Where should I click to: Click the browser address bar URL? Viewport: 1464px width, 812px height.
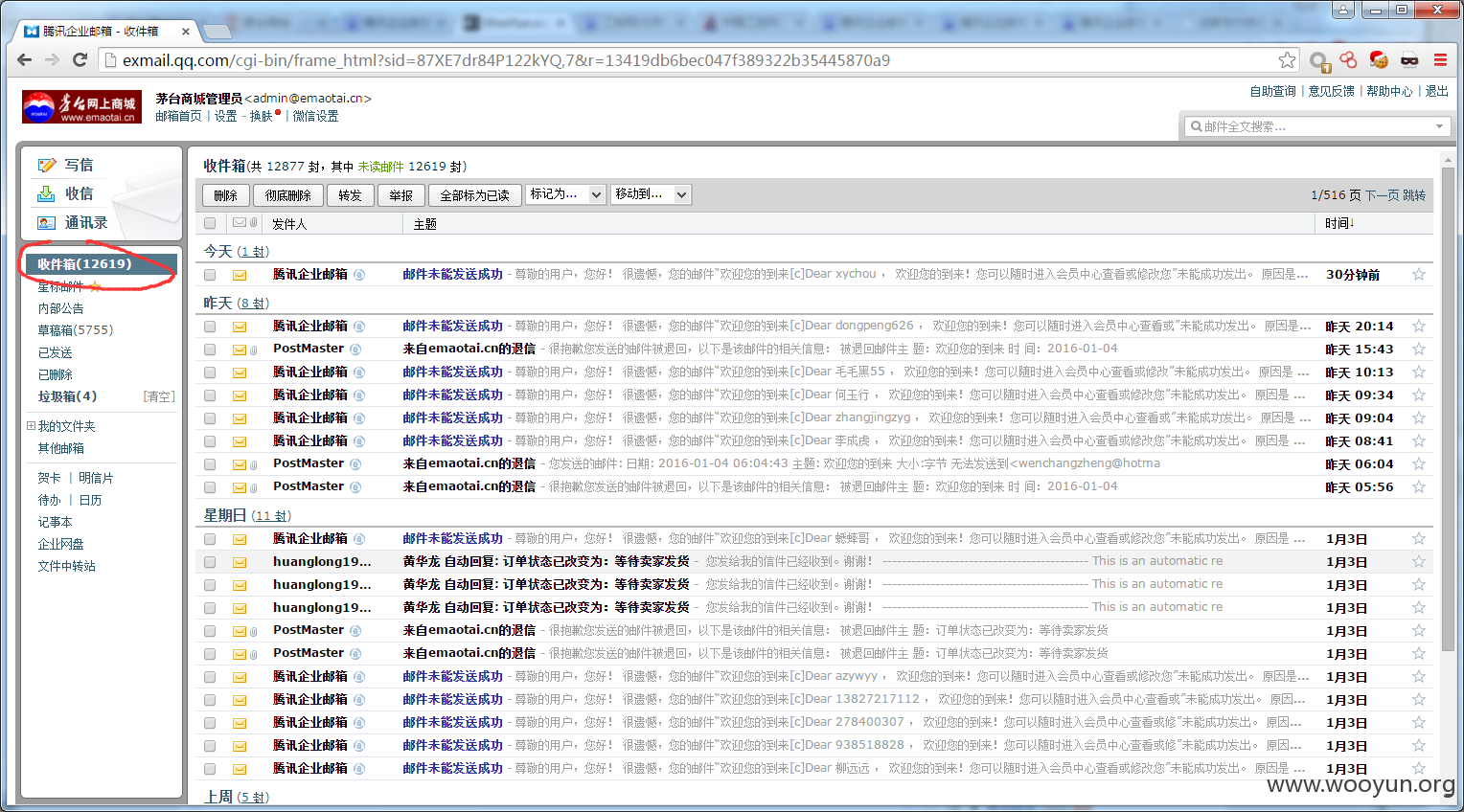point(506,60)
